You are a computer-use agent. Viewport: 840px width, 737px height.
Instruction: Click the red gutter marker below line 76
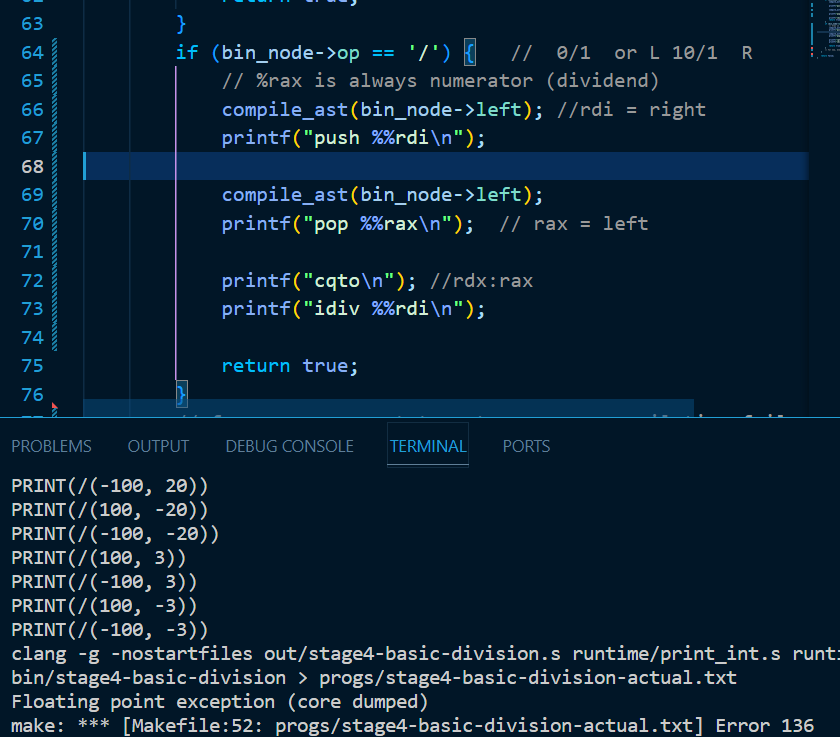(54, 409)
